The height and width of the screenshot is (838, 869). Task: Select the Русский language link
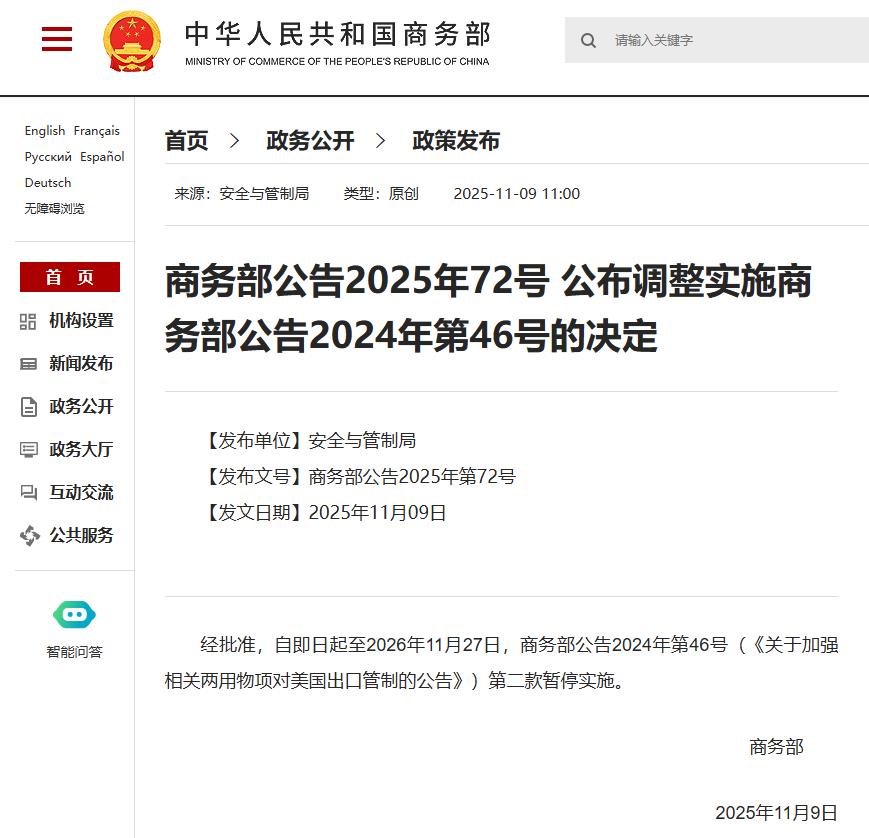48,157
